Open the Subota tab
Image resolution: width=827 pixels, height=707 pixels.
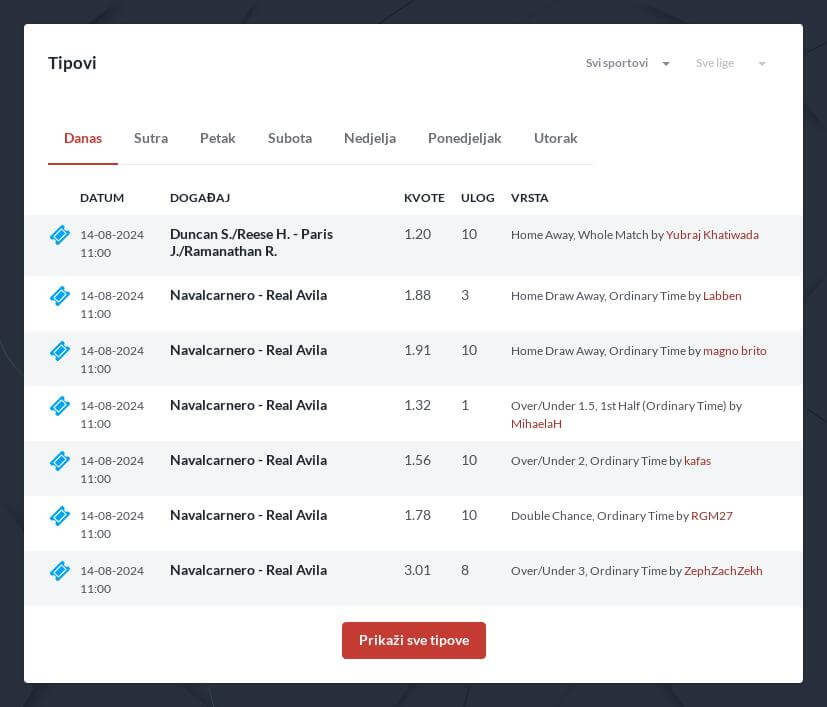click(290, 138)
